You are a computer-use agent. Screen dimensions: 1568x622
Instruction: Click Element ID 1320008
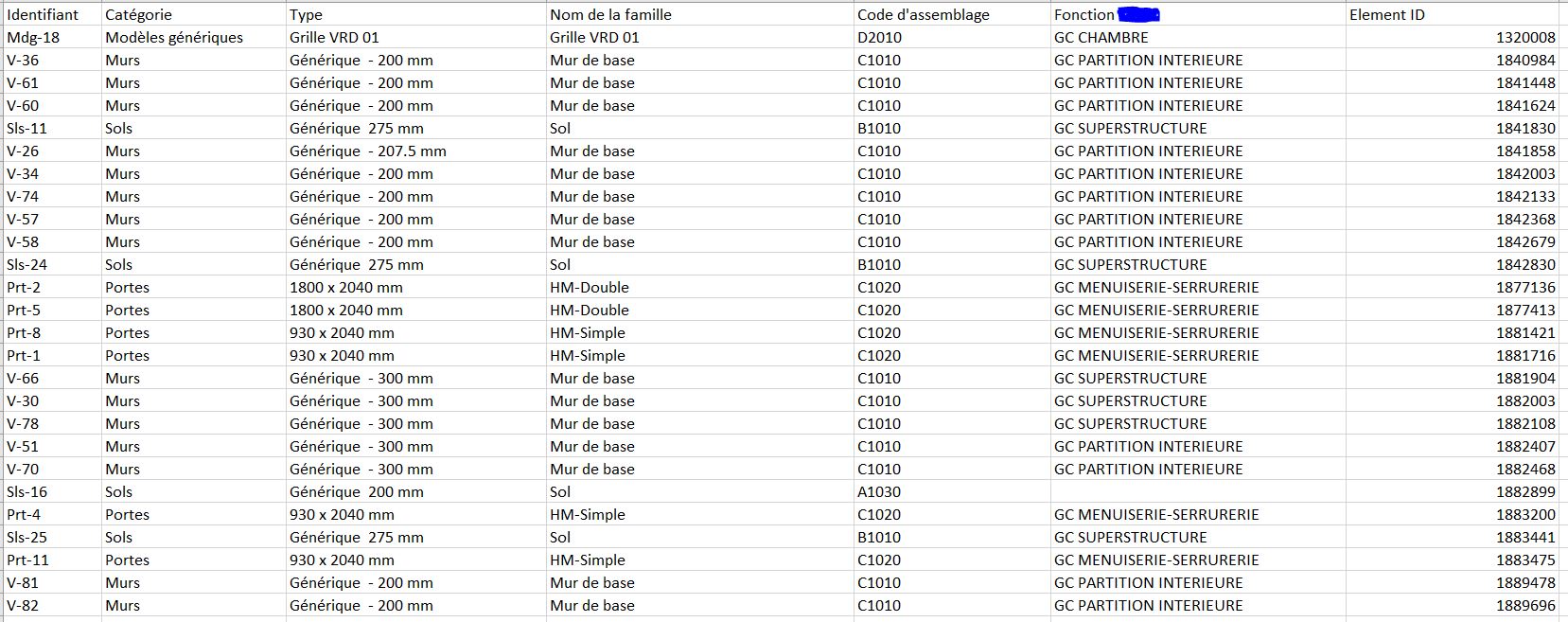(1524, 37)
